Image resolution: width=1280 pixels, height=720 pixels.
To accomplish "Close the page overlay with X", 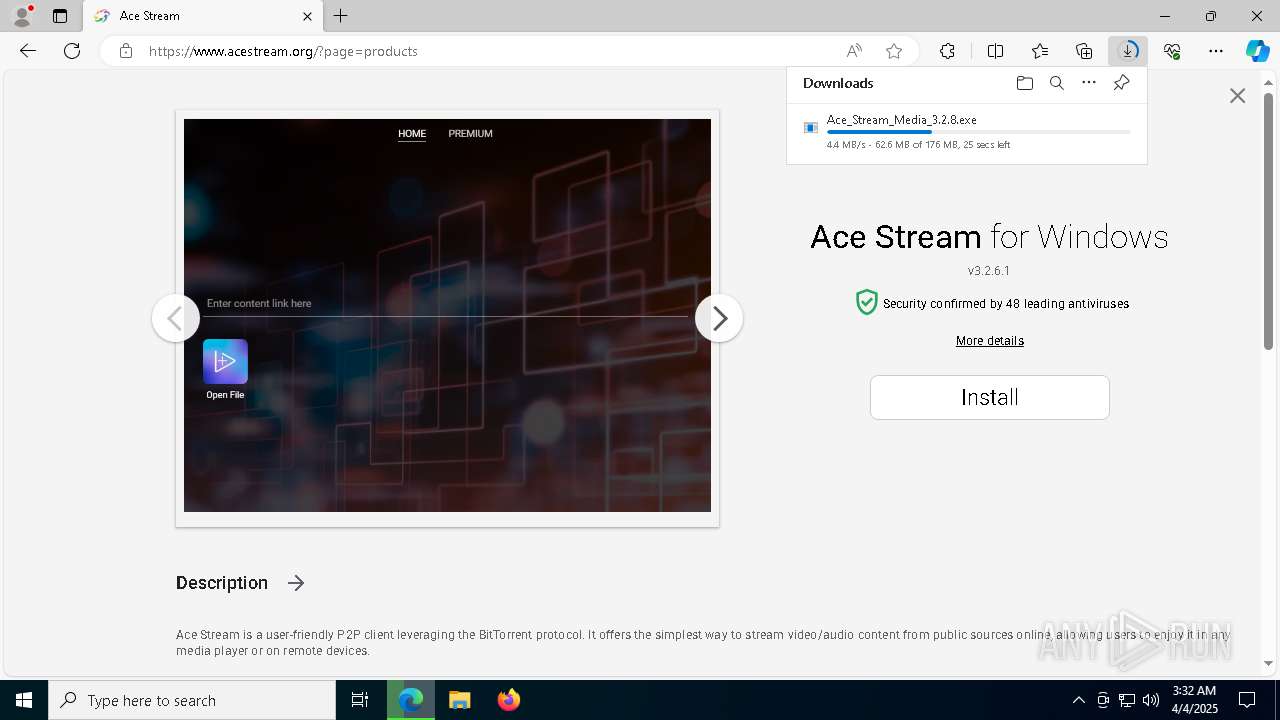I will click(x=1237, y=96).
